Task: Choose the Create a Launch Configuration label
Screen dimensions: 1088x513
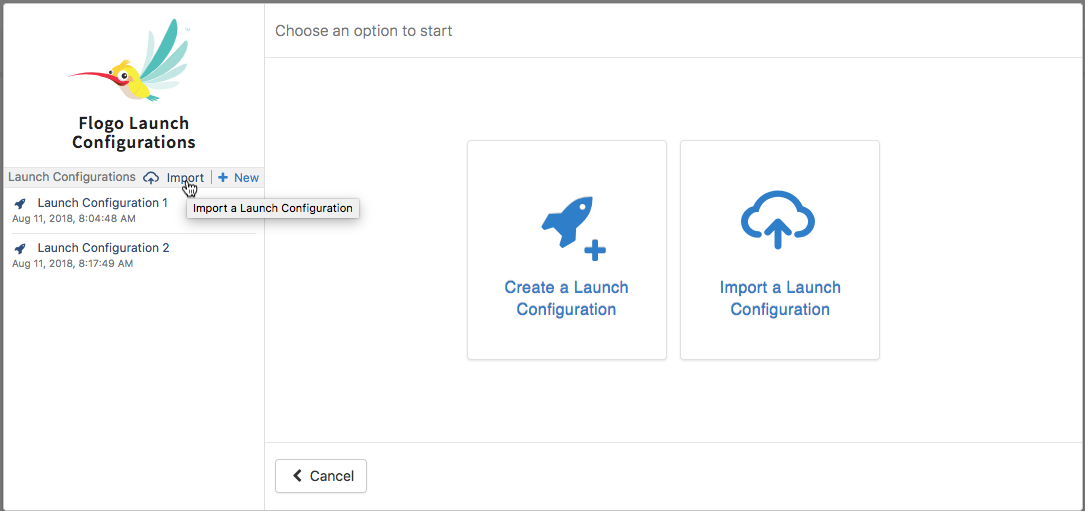Action: (x=566, y=298)
